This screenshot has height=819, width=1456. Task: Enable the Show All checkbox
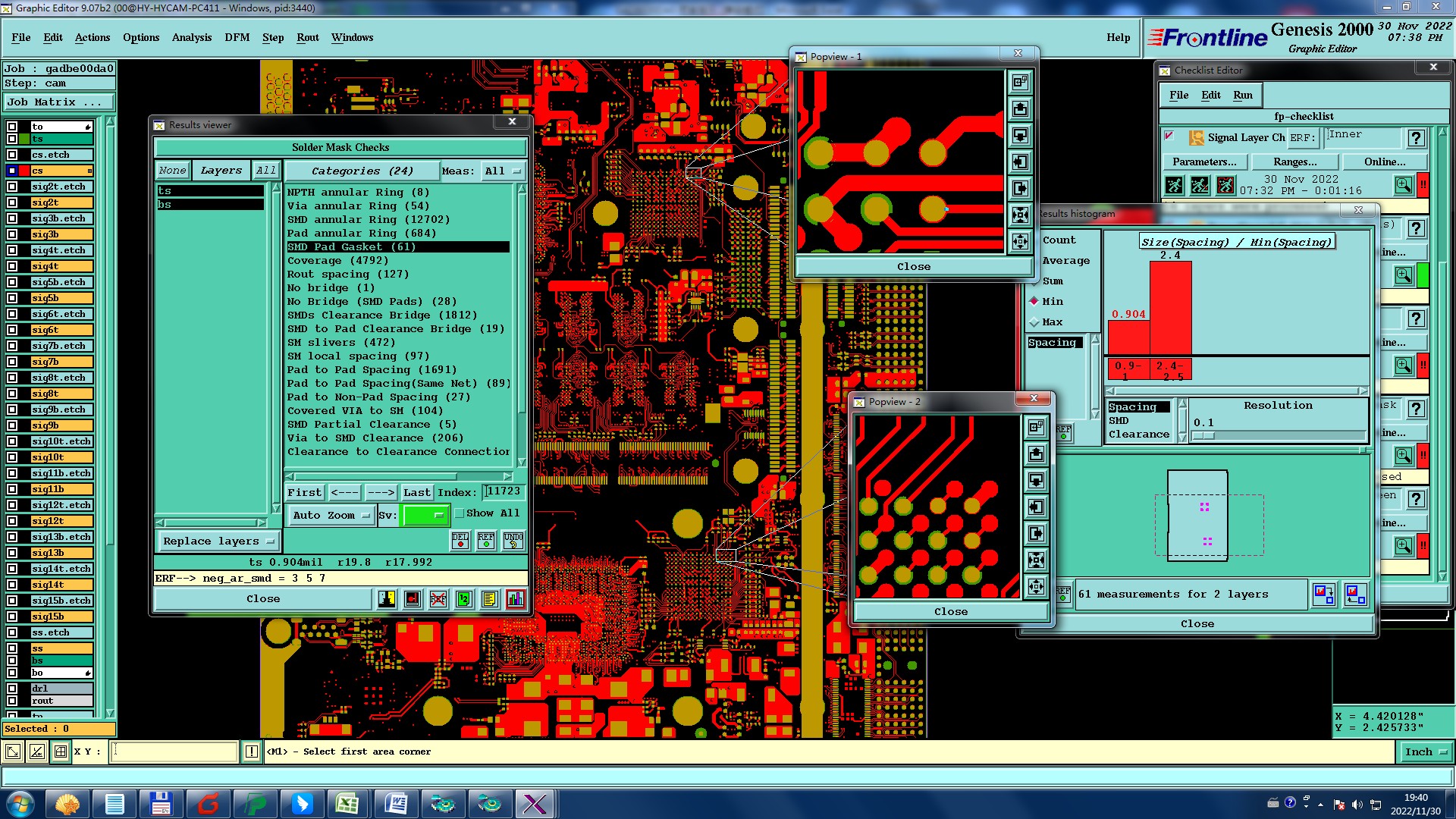coord(460,513)
